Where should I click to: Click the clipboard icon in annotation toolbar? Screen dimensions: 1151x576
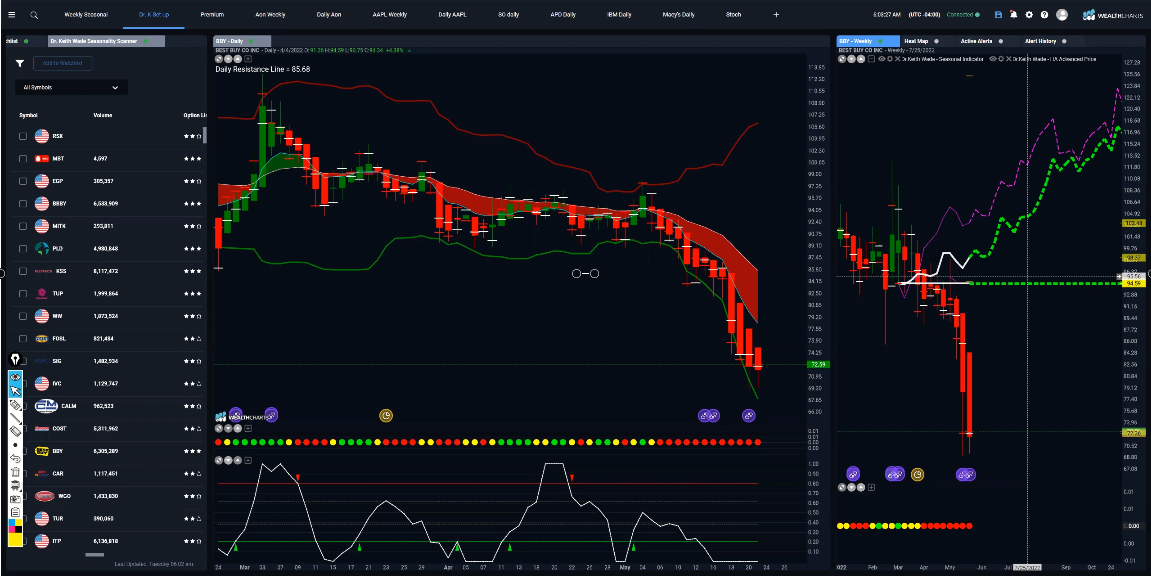pos(15,511)
